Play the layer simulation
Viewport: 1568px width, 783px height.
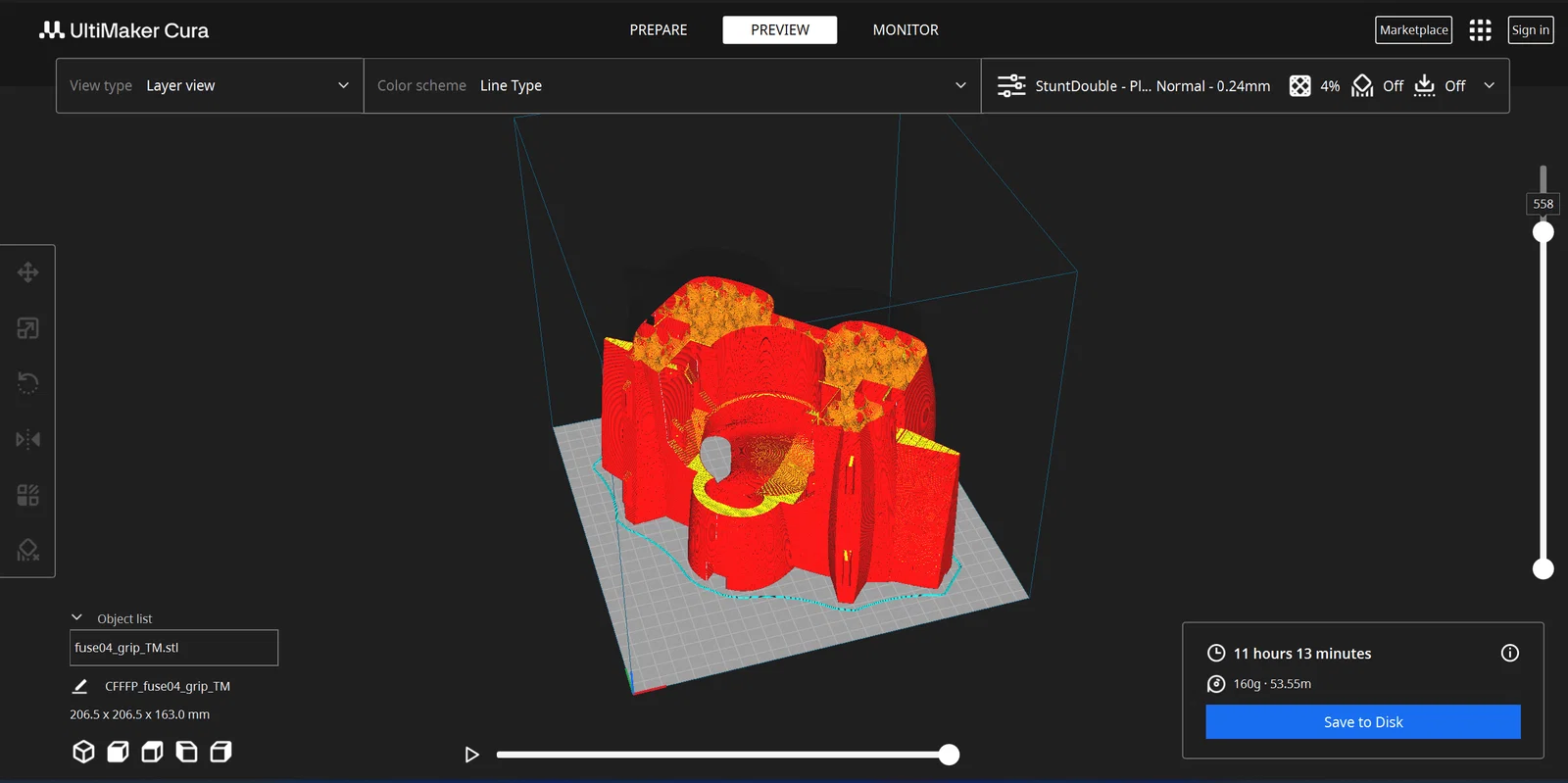coord(471,755)
